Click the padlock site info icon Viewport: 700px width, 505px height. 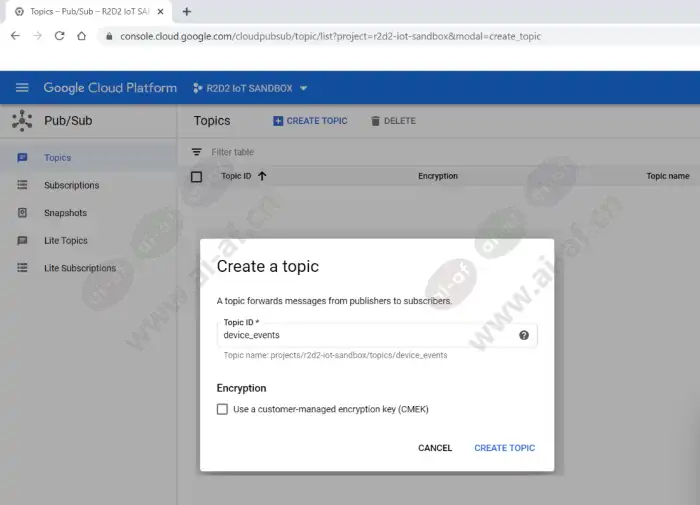click(x=109, y=36)
